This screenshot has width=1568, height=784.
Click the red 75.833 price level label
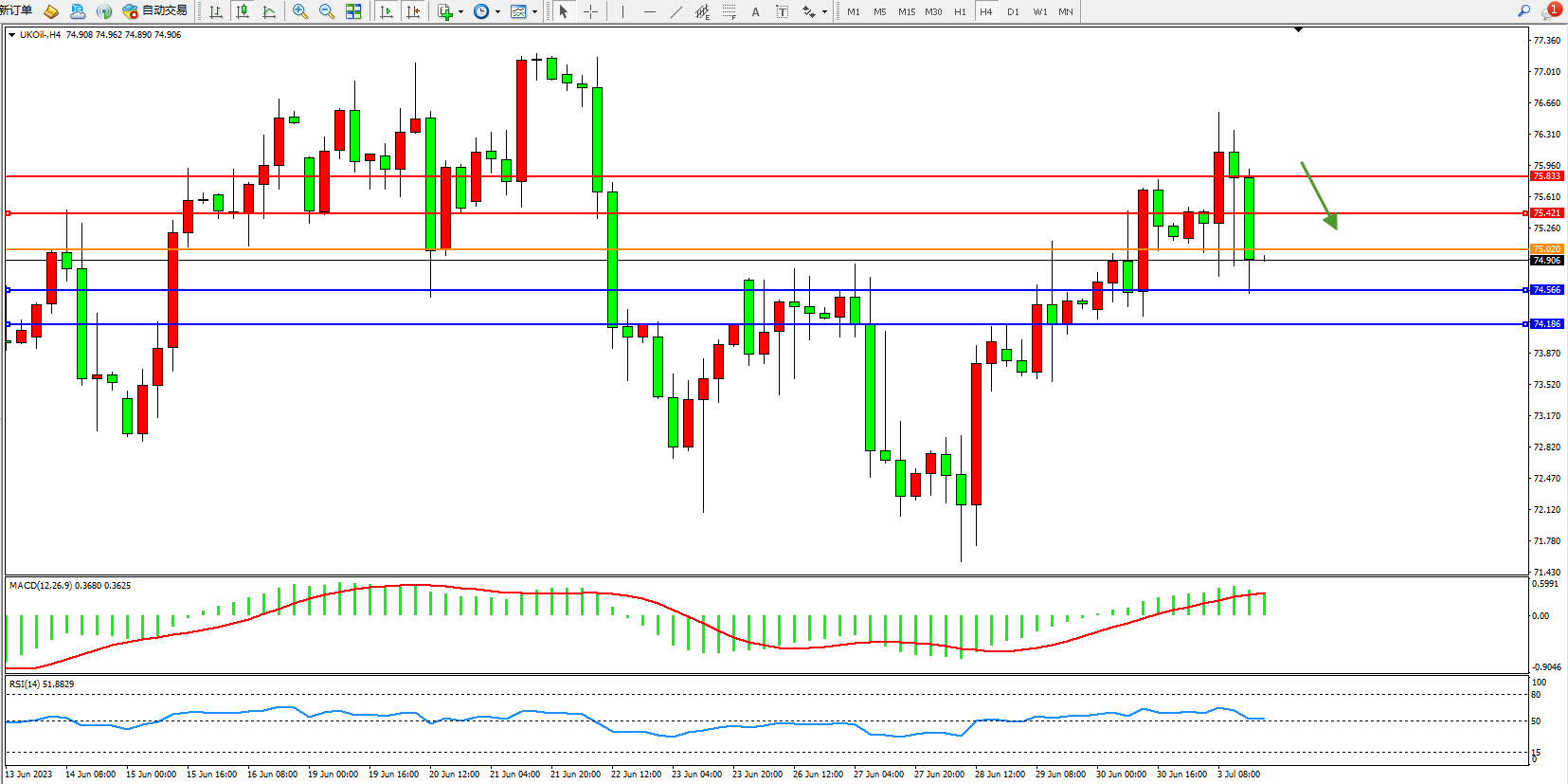[x=1546, y=176]
